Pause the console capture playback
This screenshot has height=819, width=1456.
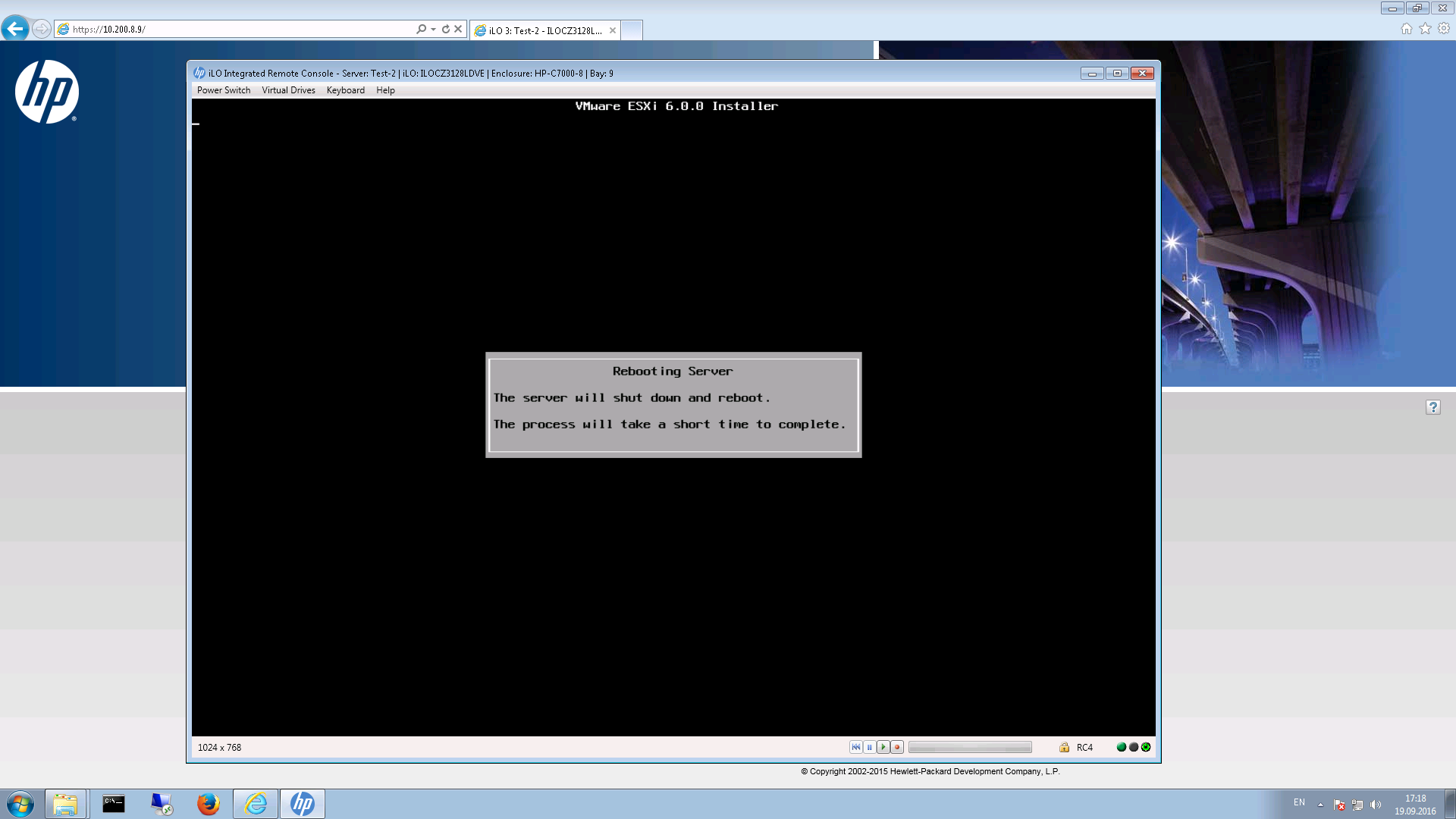point(870,747)
